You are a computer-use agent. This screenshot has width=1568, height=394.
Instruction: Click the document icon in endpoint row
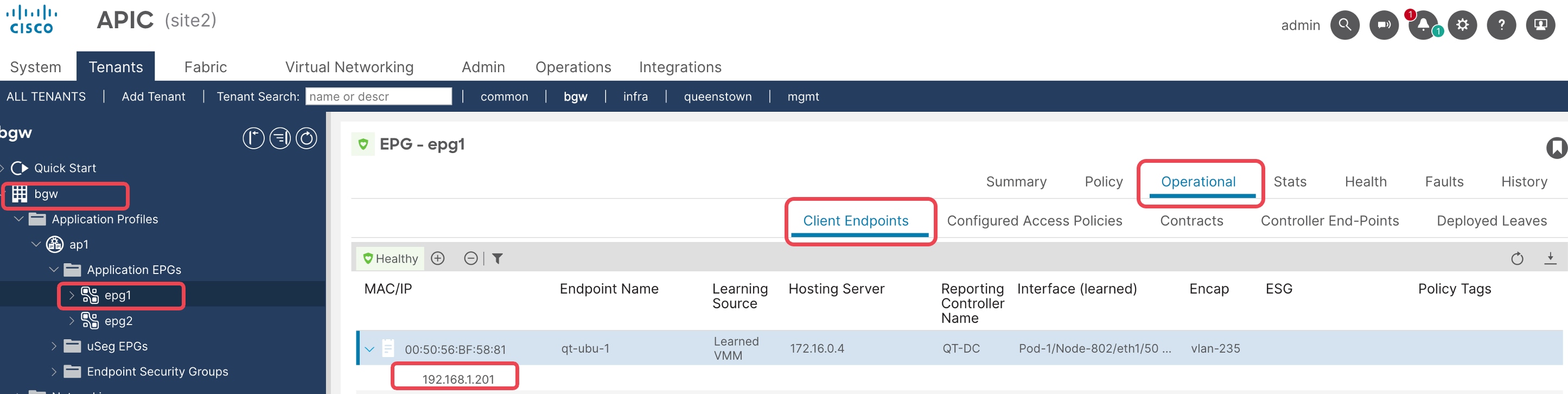[388, 348]
